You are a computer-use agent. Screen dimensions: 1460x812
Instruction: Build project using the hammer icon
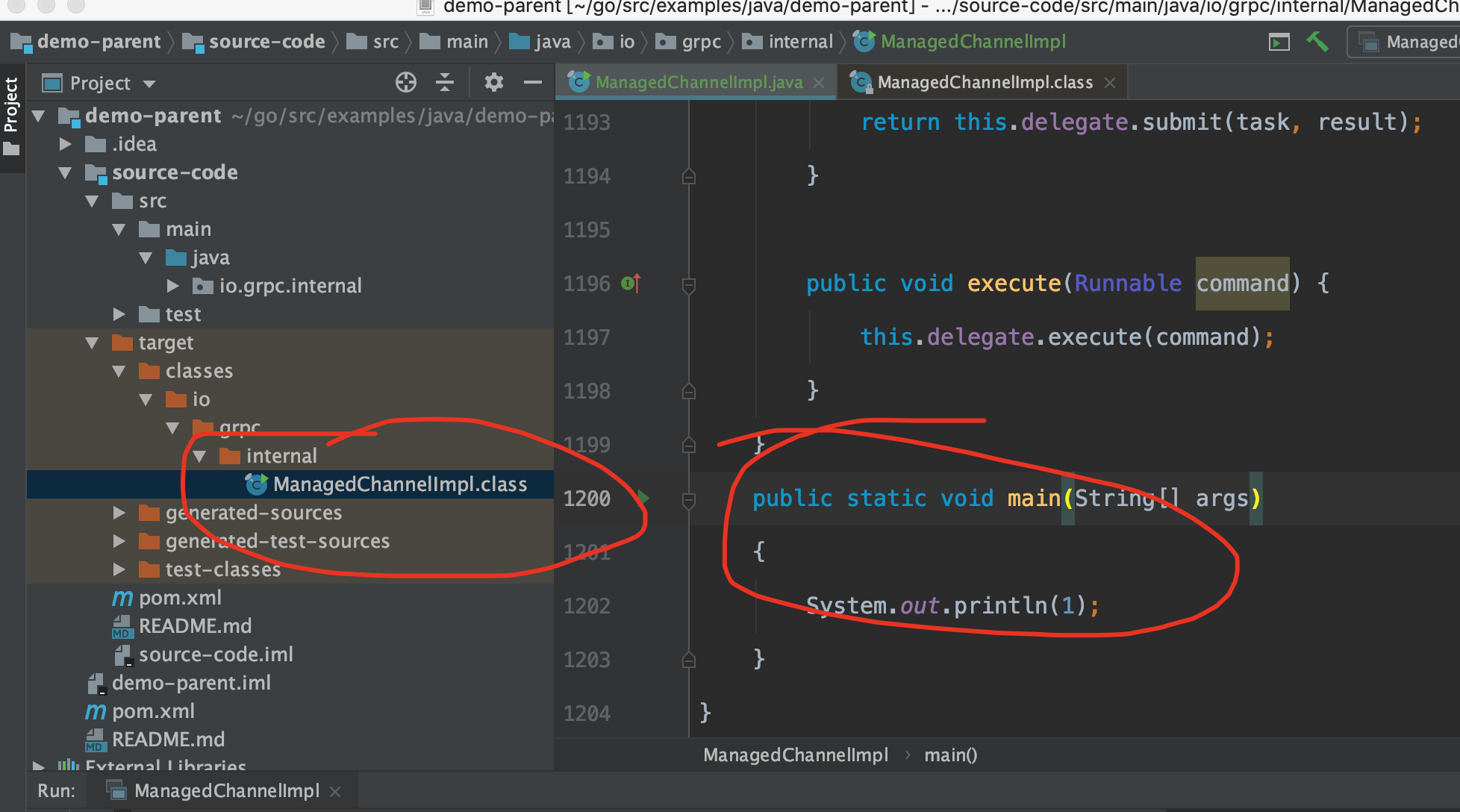point(1318,42)
